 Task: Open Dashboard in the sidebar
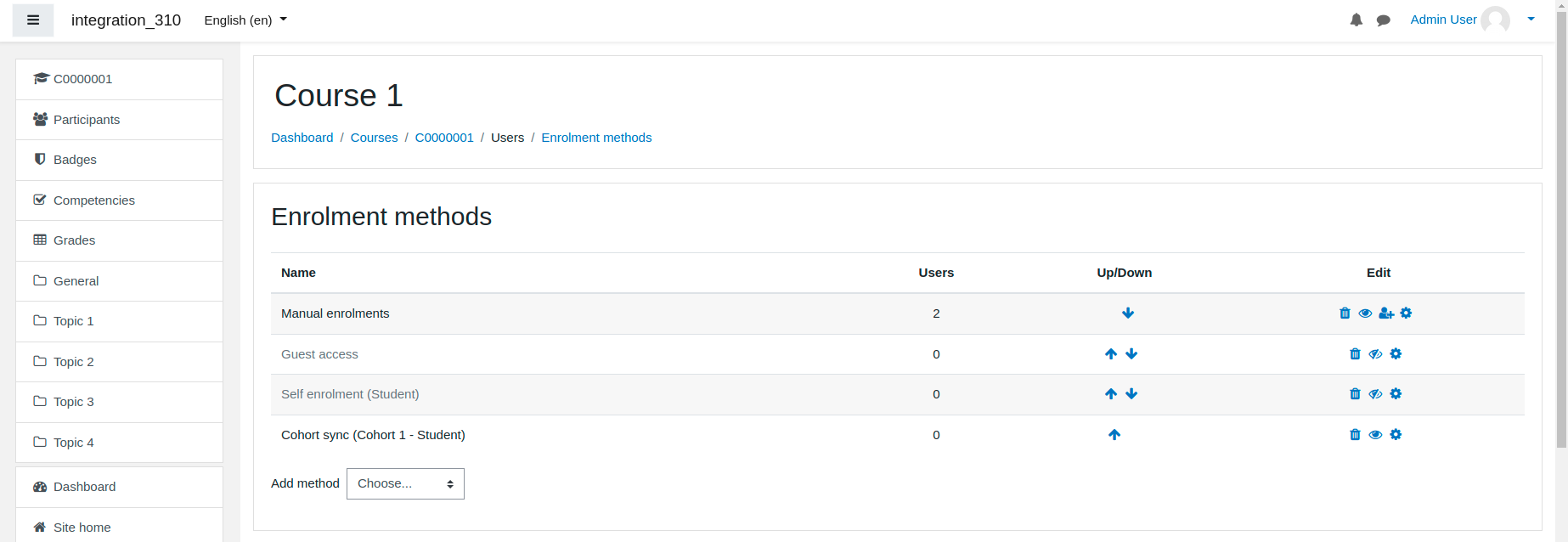119,487
